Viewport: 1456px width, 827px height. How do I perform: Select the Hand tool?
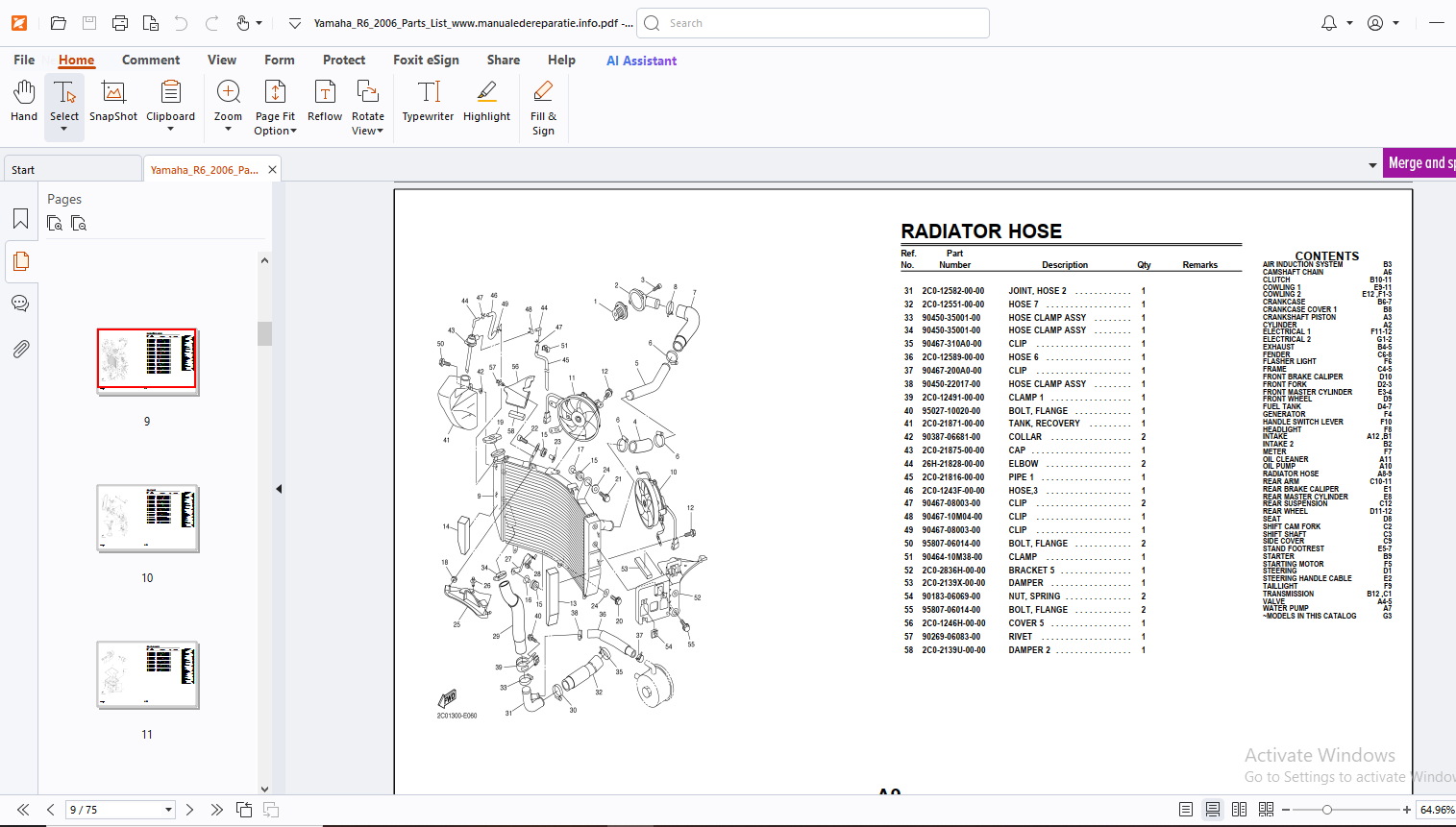pos(24,102)
